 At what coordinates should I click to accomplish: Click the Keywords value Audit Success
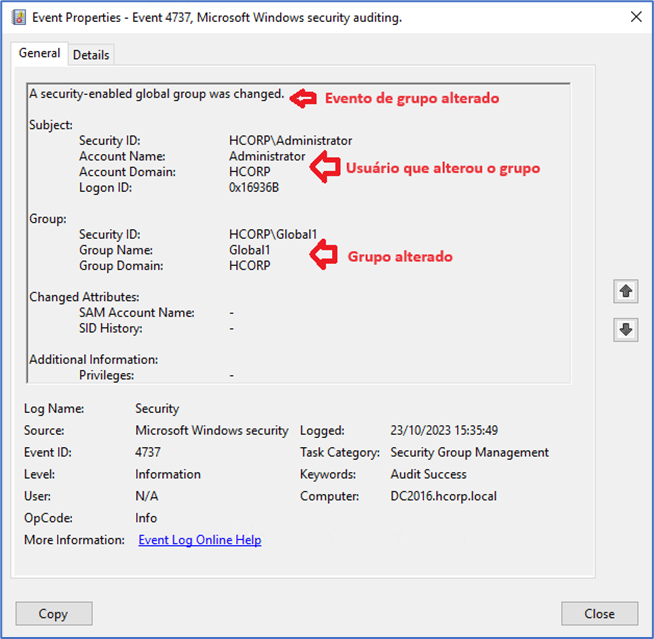pyautogui.click(x=428, y=474)
